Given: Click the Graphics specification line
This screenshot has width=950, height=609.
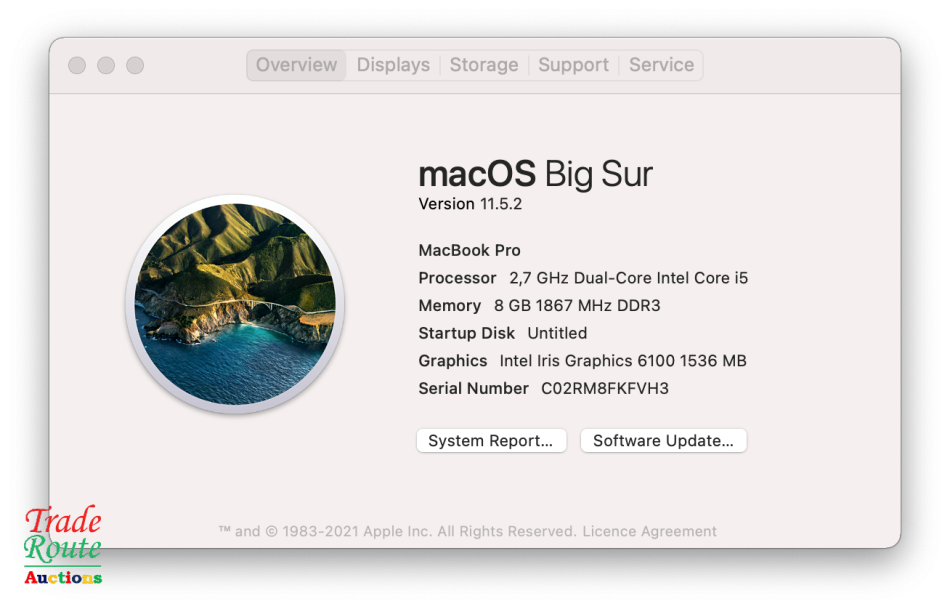Looking at the screenshot, I should pyautogui.click(x=582, y=360).
